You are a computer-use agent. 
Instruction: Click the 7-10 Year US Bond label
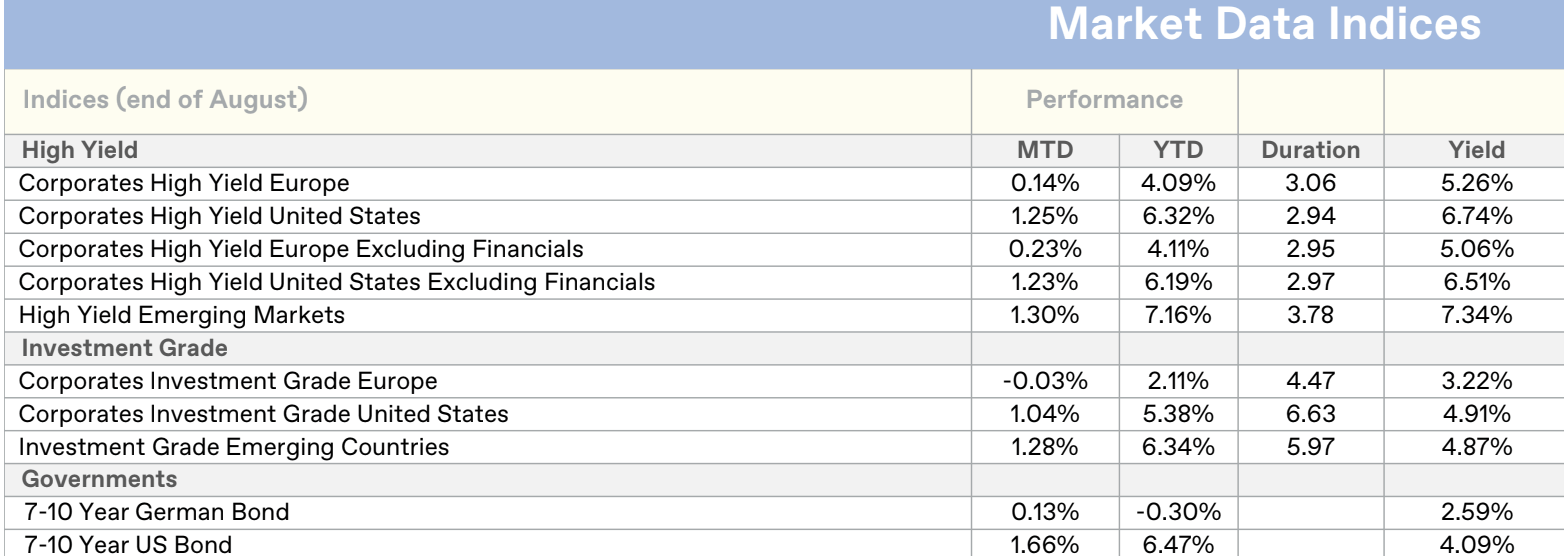(x=130, y=545)
